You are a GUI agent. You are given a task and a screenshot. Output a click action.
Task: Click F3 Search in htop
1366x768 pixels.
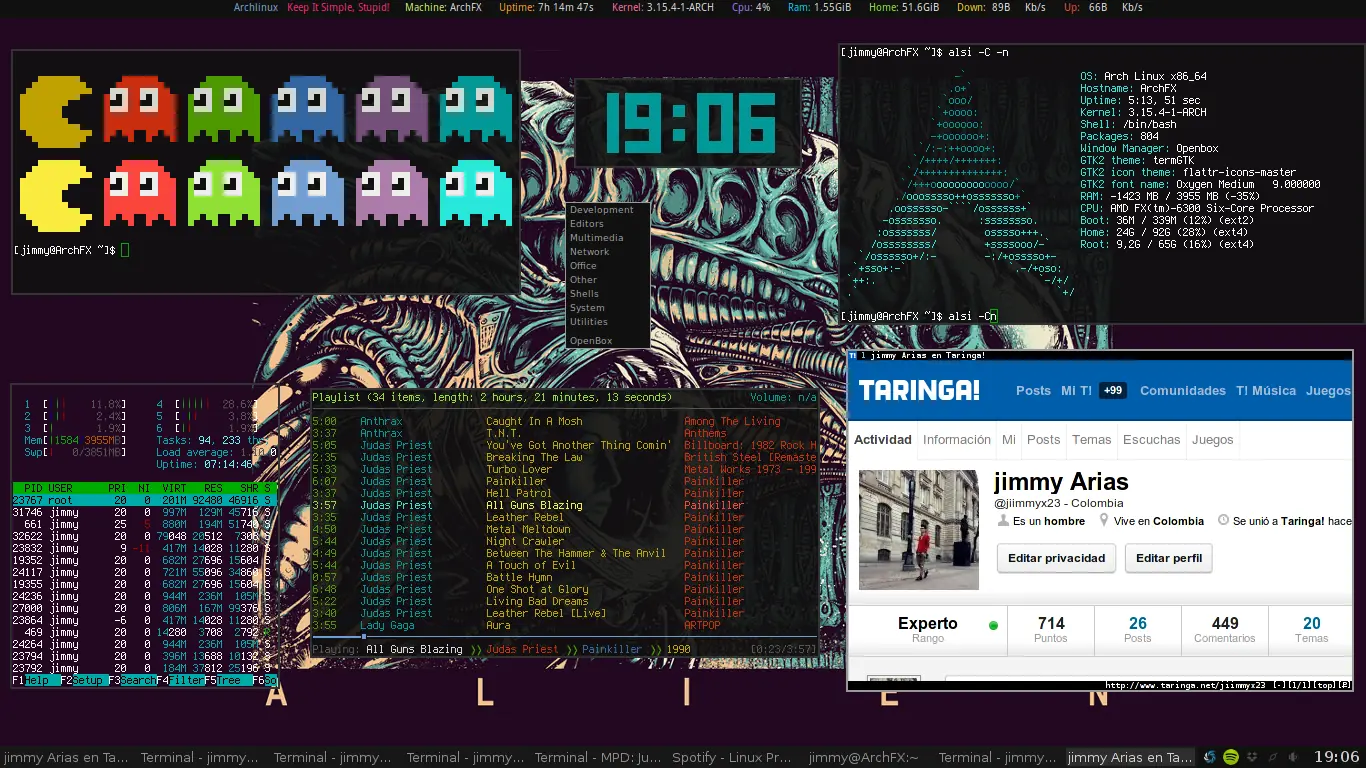(132, 680)
